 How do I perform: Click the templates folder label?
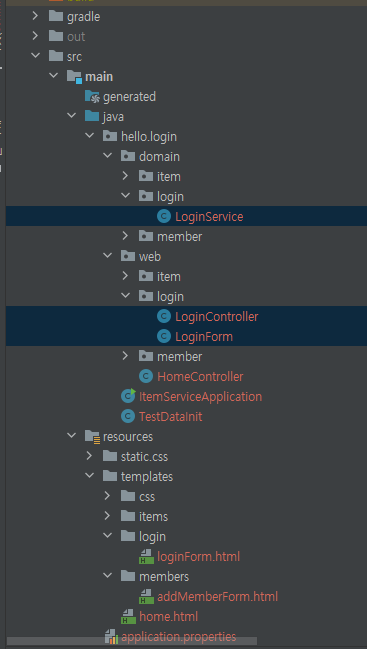point(147,476)
